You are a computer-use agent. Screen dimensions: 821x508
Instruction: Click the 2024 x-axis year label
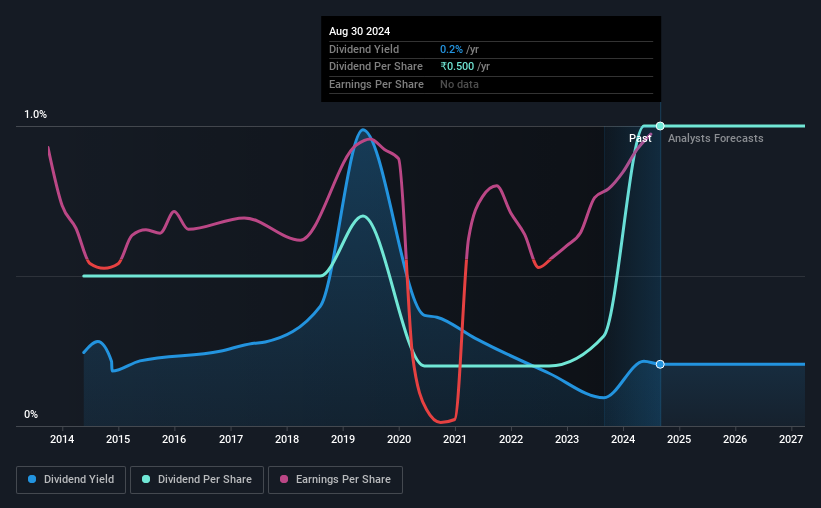click(x=623, y=439)
